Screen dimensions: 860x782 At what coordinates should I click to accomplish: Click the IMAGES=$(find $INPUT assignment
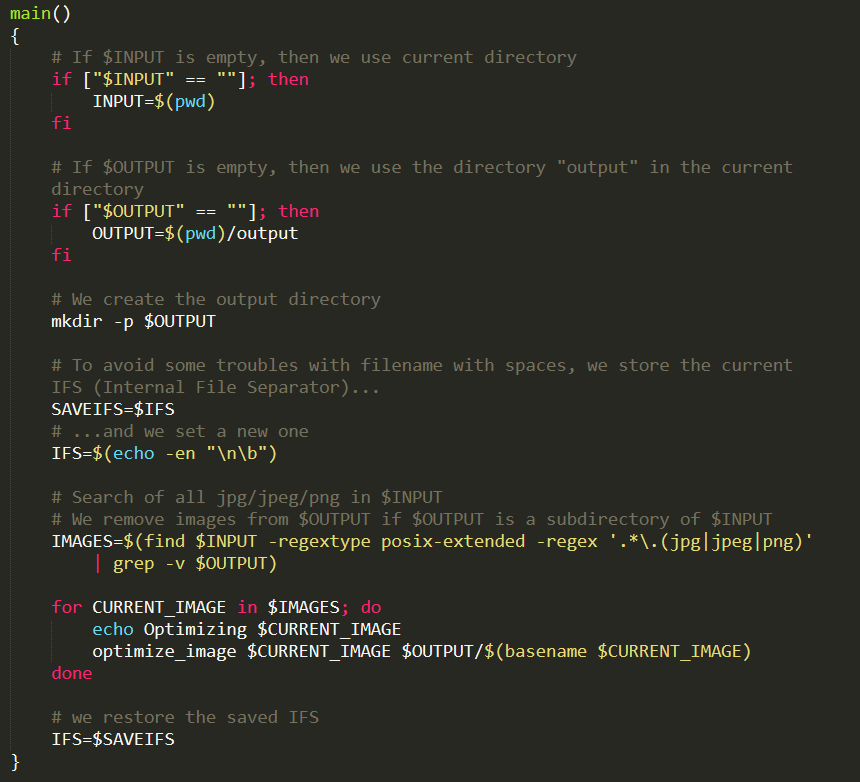pyautogui.click(x=154, y=541)
